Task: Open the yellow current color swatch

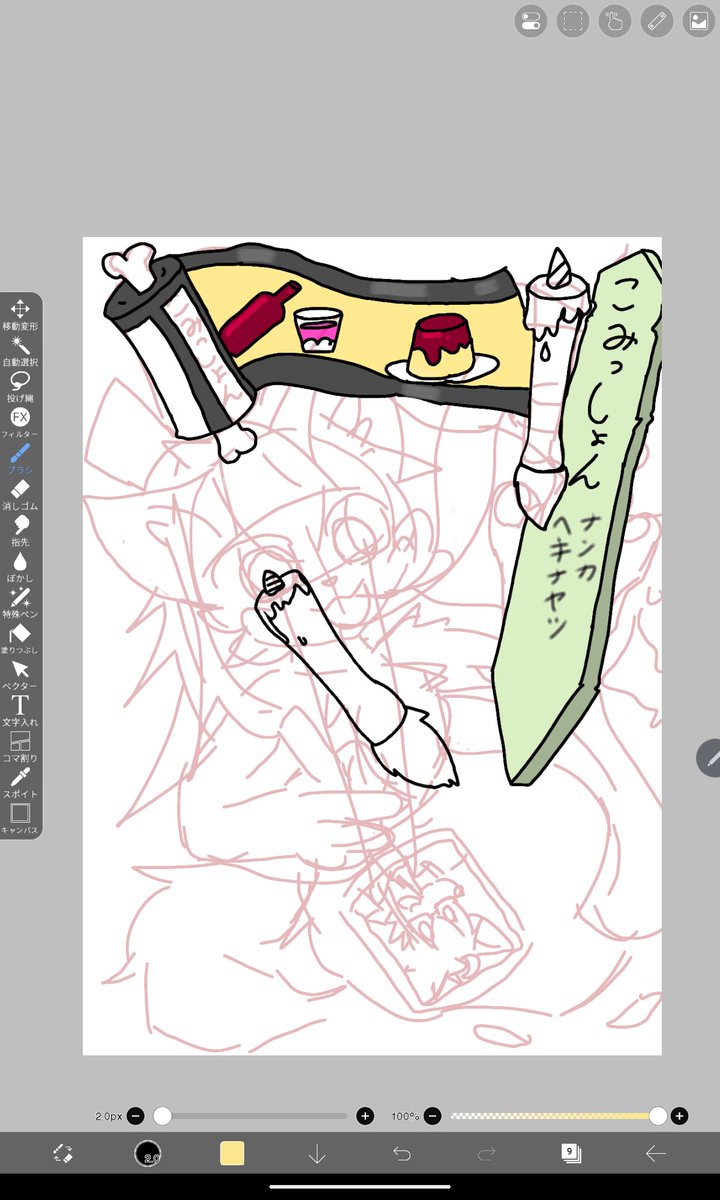Action: coord(232,1153)
